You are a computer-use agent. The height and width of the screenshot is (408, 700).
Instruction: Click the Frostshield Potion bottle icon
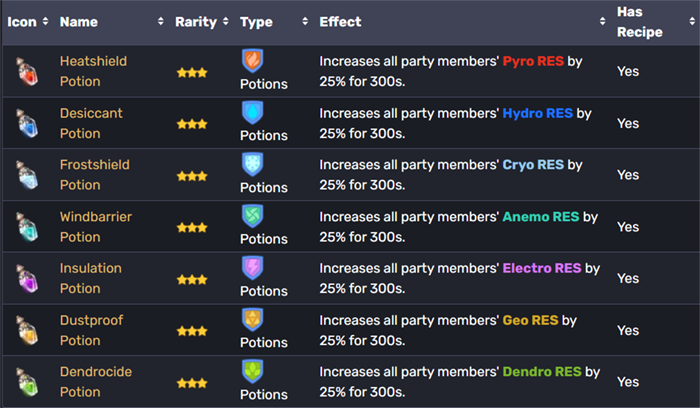tap(24, 175)
